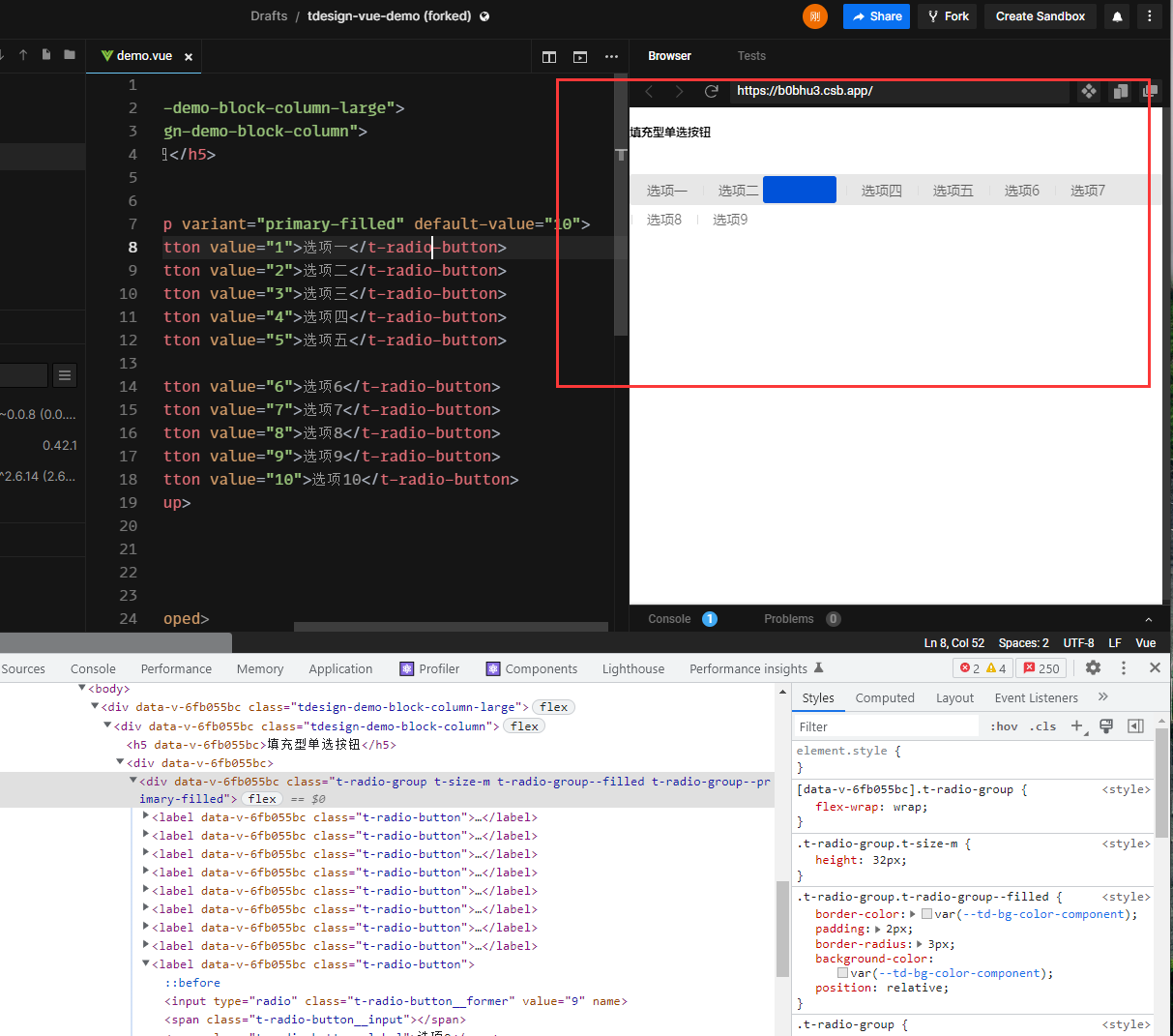Click the background-color swatch in Styles
1173x1036 pixels.
point(841,972)
